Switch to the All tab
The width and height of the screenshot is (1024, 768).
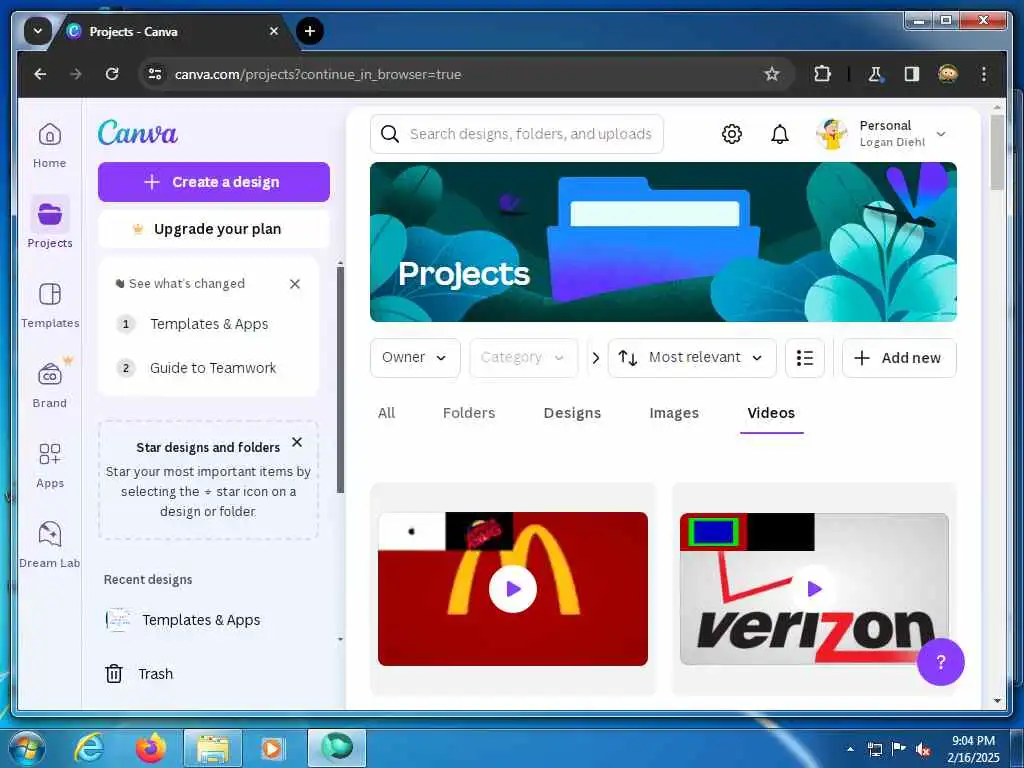pyautogui.click(x=386, y=413)
